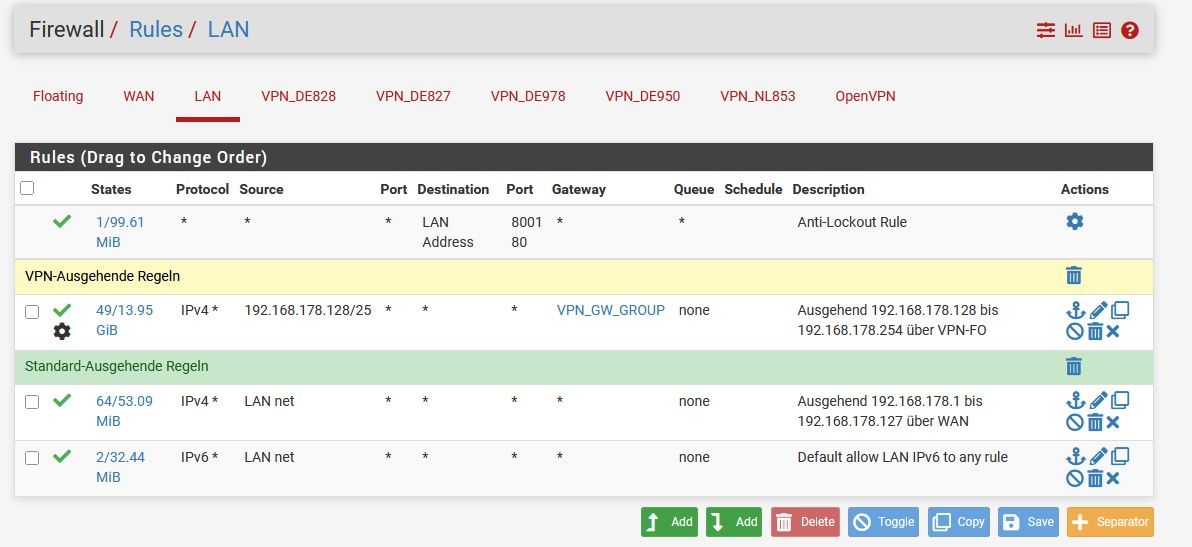This screenshot has height=547, width=1192.
Task: Open the help question mark icon
Action: pos(1130,30)
